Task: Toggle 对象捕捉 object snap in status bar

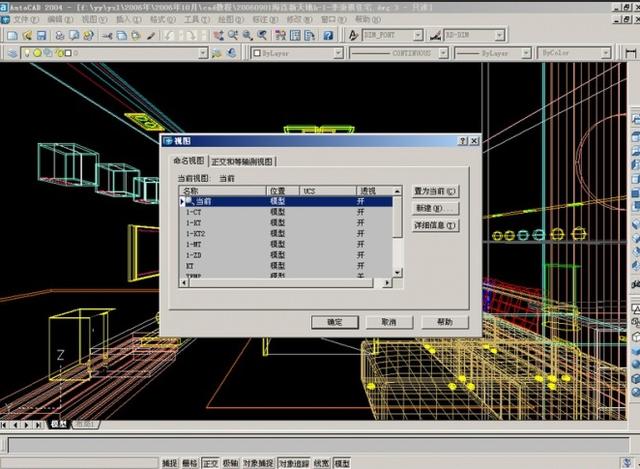Action: (x=258, y=463)
